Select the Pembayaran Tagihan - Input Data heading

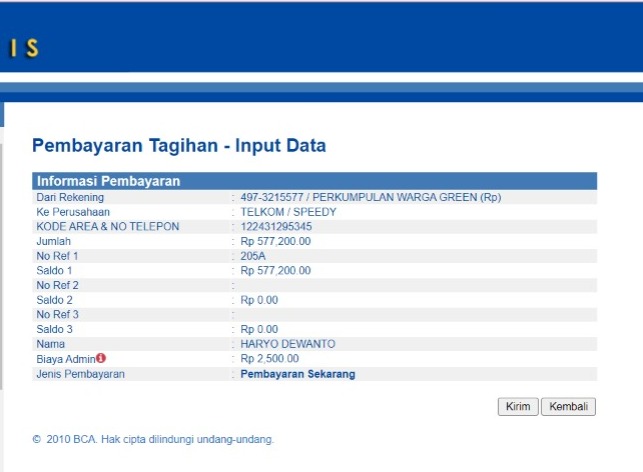pos(179,146)
